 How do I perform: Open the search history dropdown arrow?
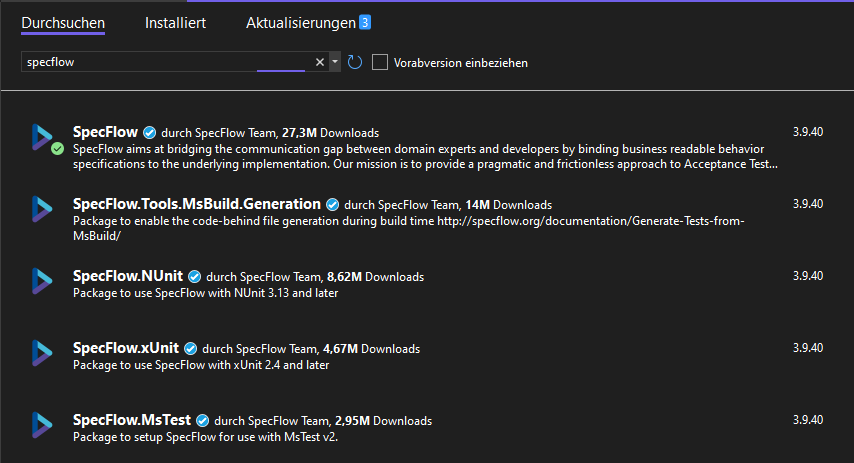click(x=335, y=62)
